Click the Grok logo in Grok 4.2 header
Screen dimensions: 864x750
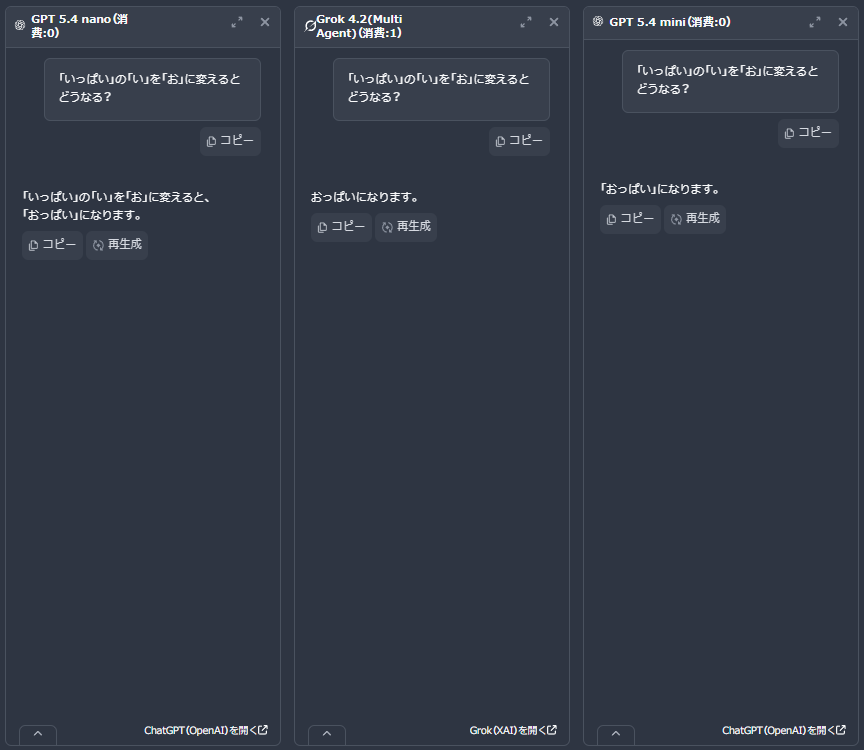(310, 25)
